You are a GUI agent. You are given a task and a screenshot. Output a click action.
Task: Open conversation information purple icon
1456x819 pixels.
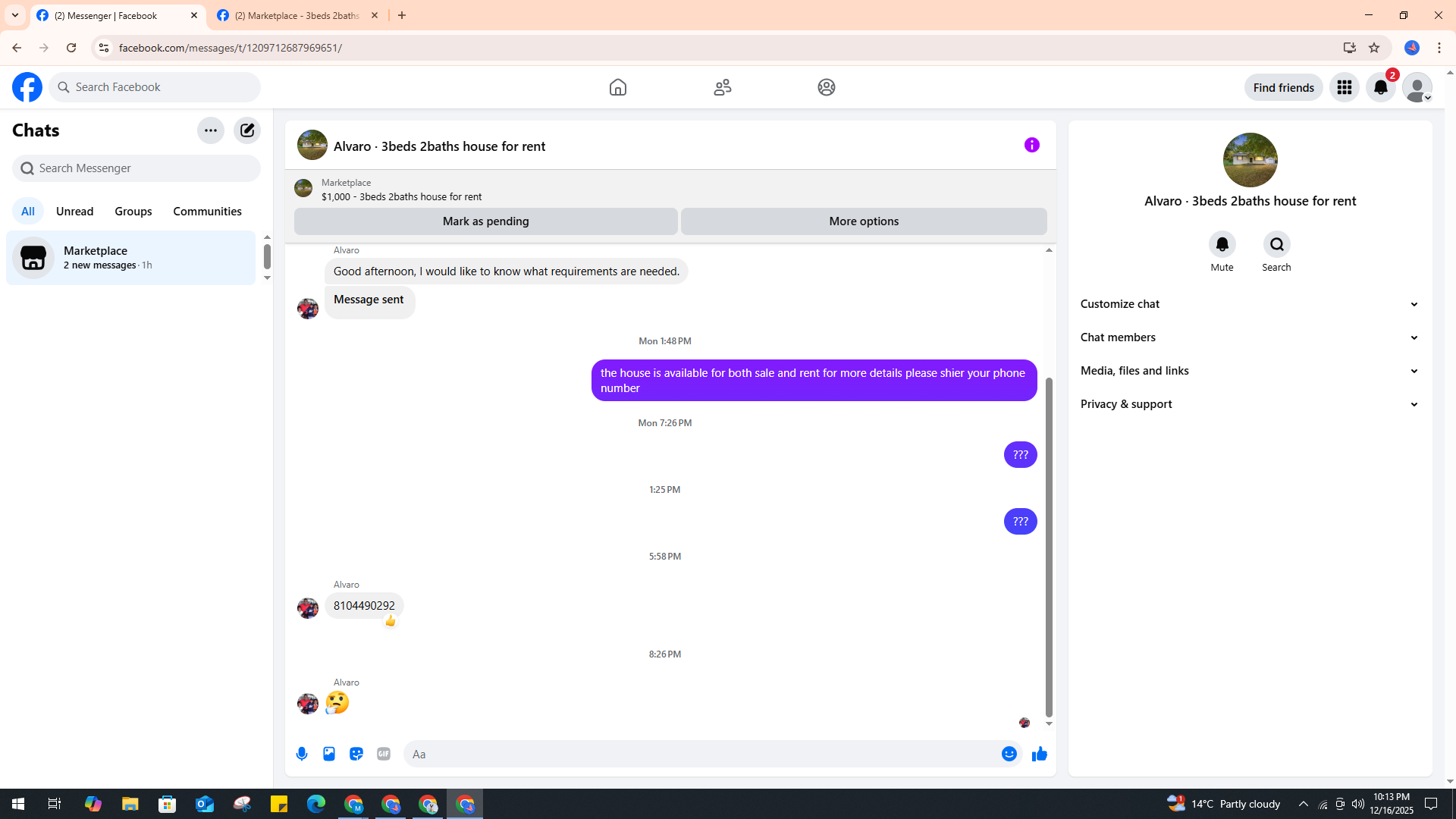1032,145
